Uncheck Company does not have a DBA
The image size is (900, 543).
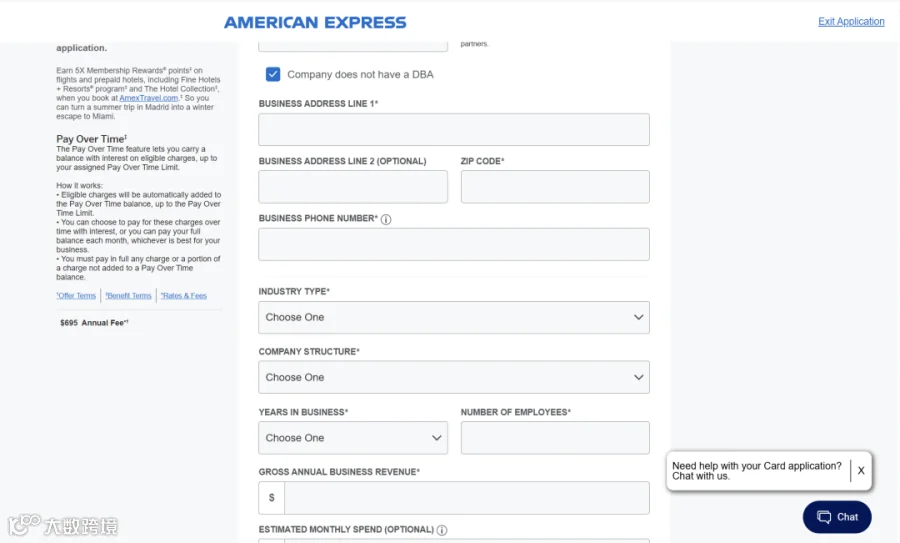point(273,74)
